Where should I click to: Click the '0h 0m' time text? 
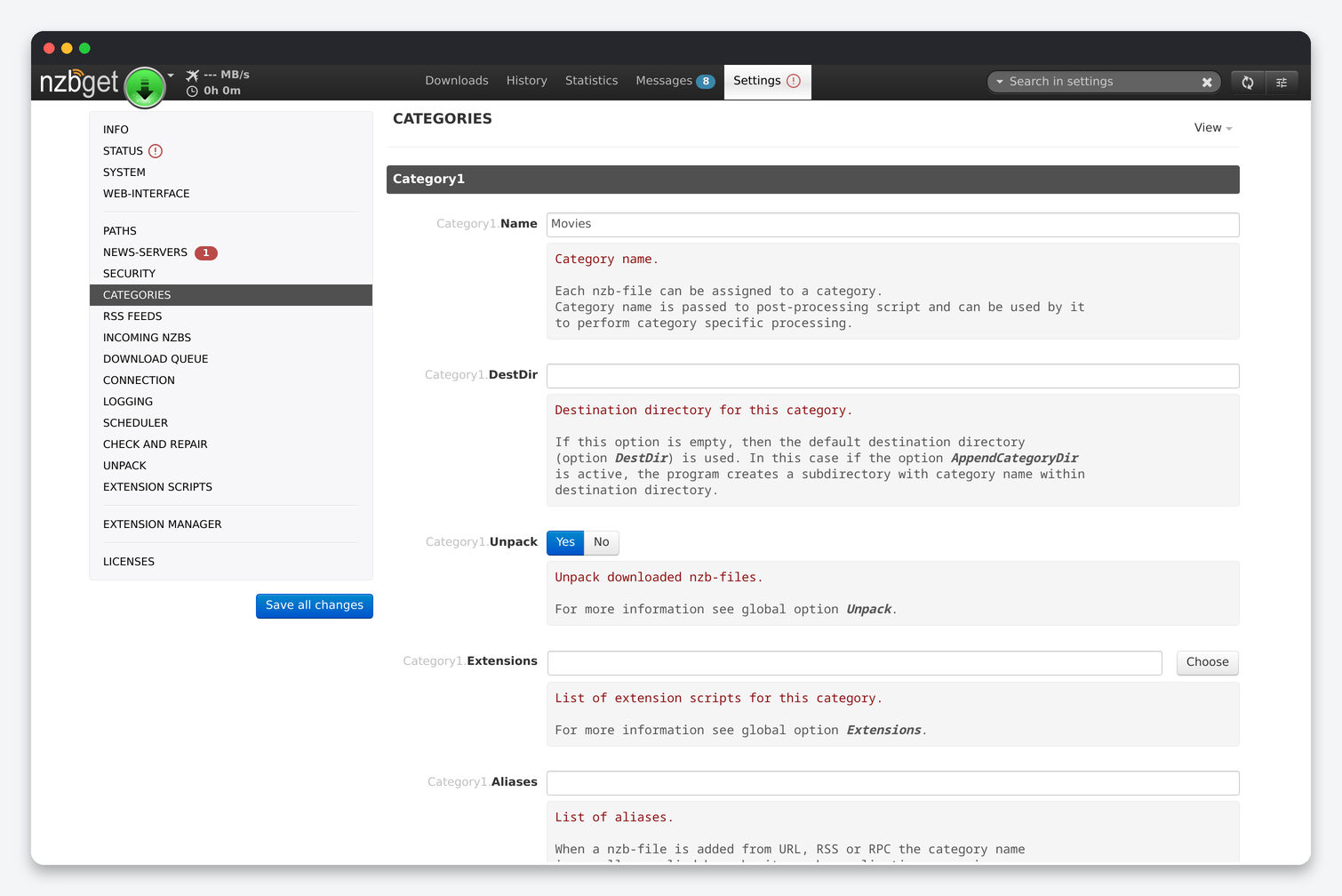coord(222,91)
